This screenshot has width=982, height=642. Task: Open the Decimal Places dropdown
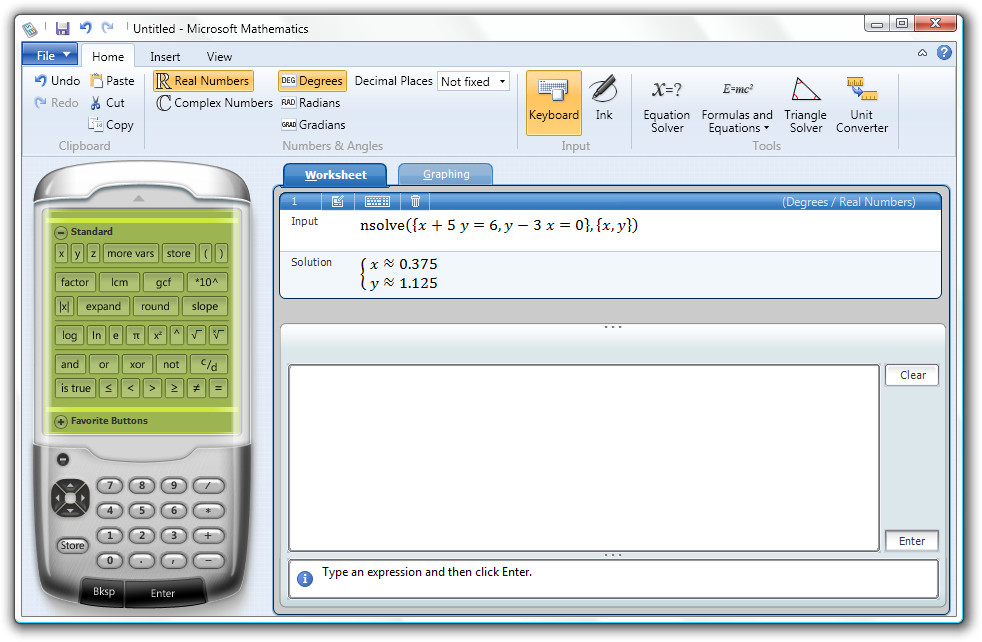473,81
